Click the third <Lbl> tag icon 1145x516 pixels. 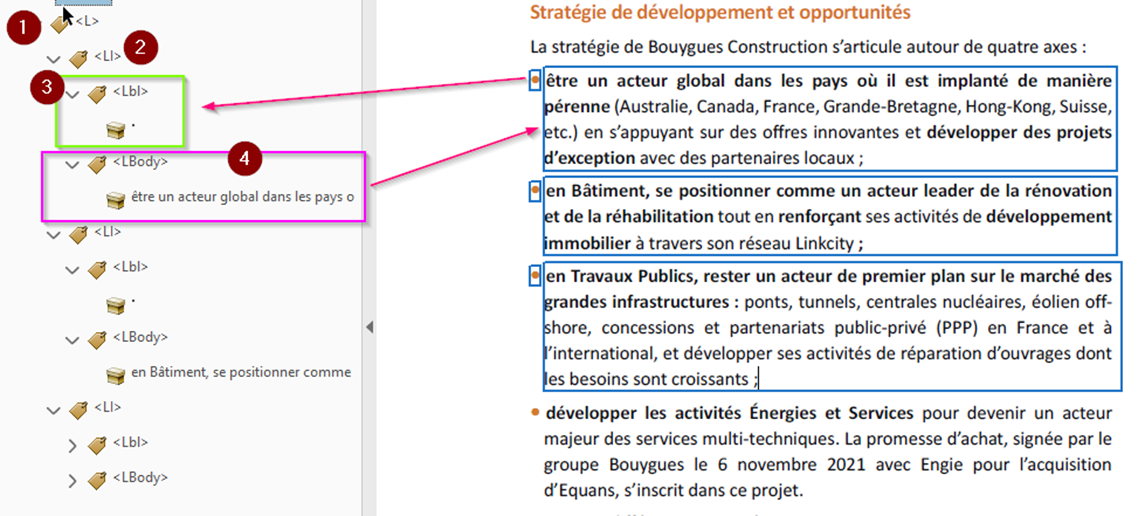click(97, 444)
